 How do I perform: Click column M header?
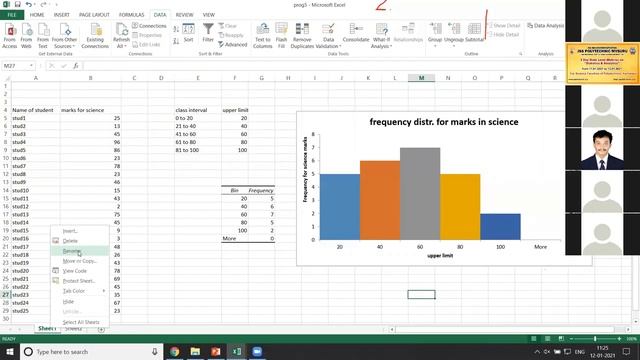[x=421, y=78]
